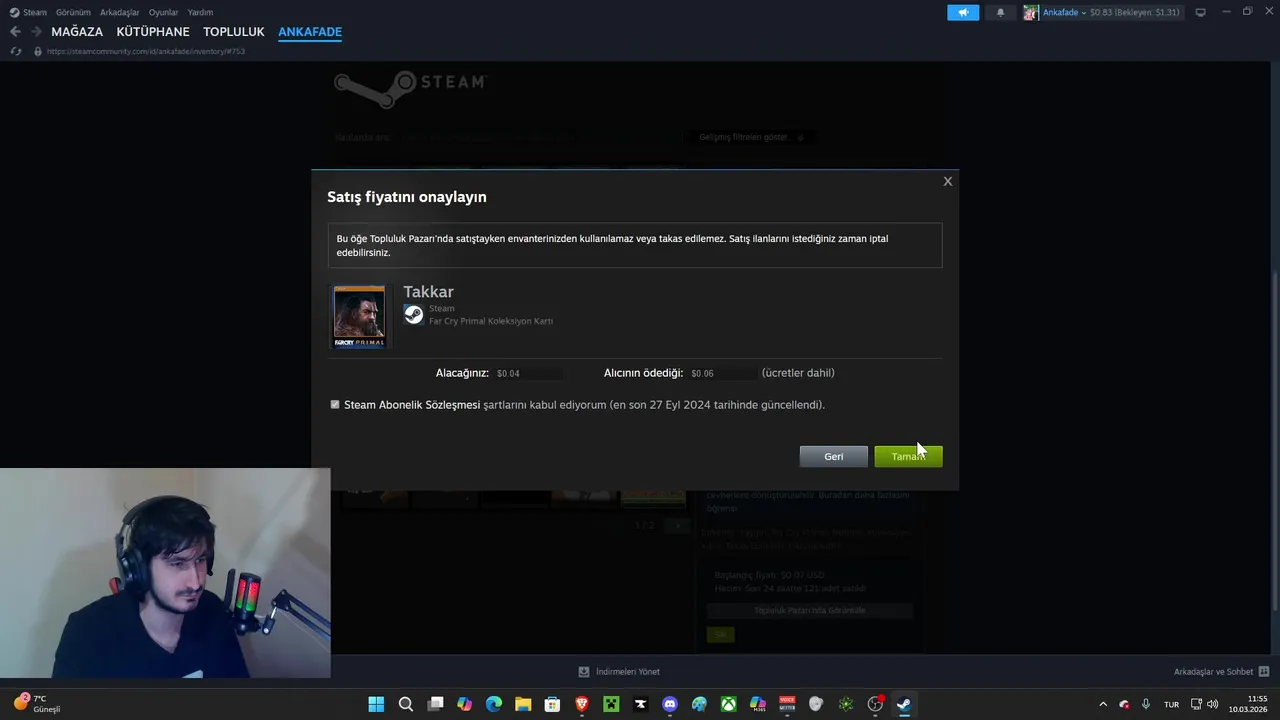Switch to the TOPLULUK tab
This screenshot has width=1280, height=720.
click(x=234, y=32)
